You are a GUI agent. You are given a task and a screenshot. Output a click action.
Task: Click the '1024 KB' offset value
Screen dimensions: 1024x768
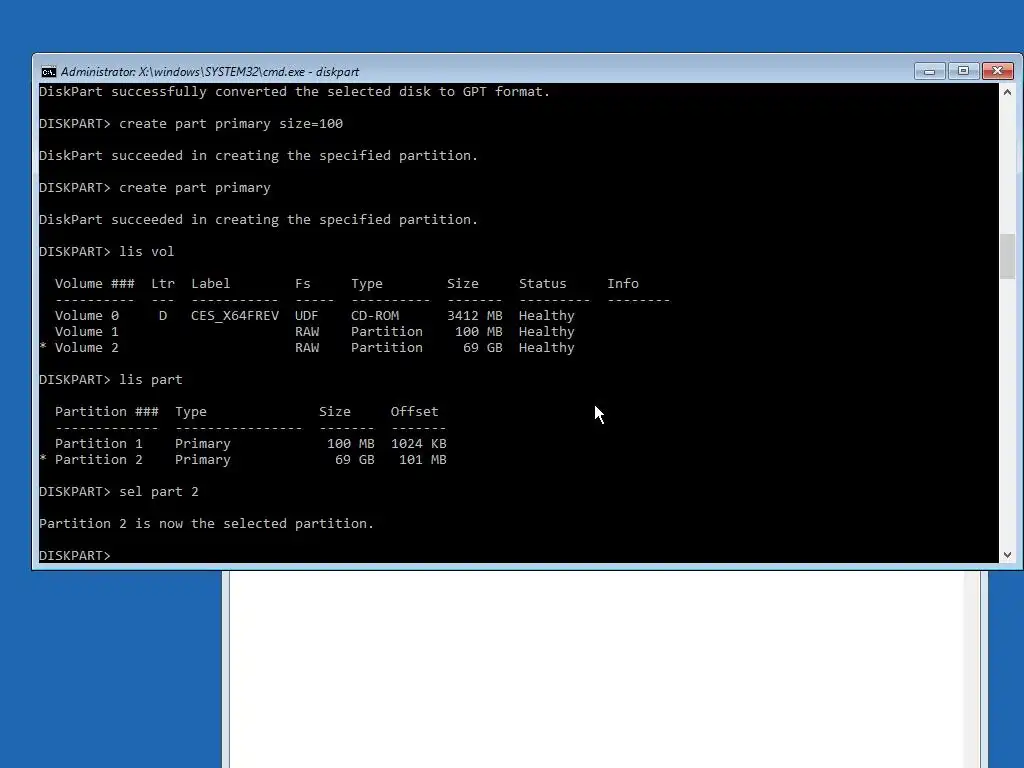pyautogui.click(x=419, y=443)
